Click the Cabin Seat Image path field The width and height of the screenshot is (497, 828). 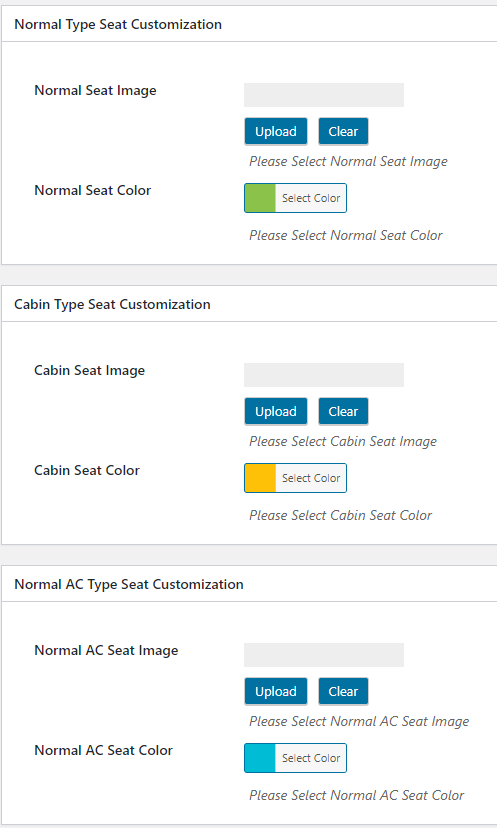[x=324, y=375]
